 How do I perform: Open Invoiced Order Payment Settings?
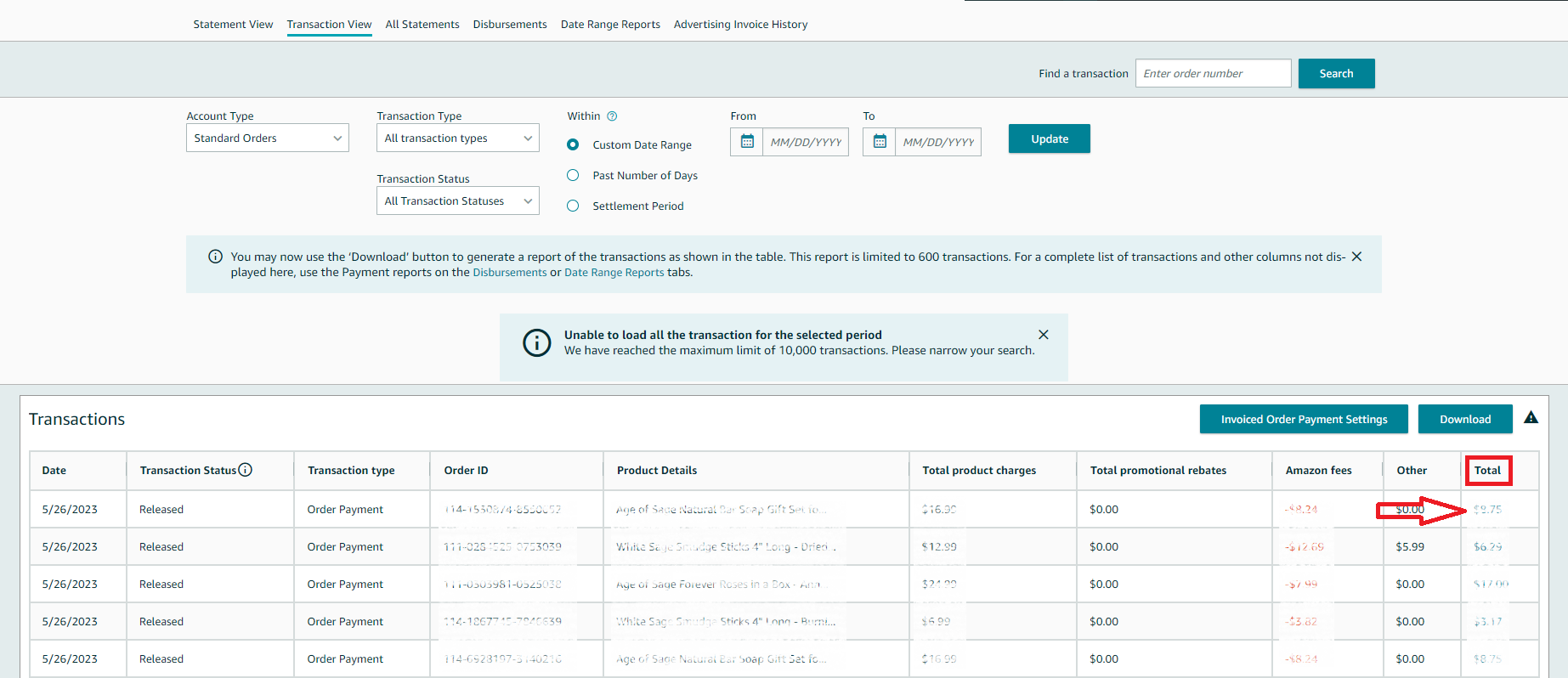coord(1304,419)
